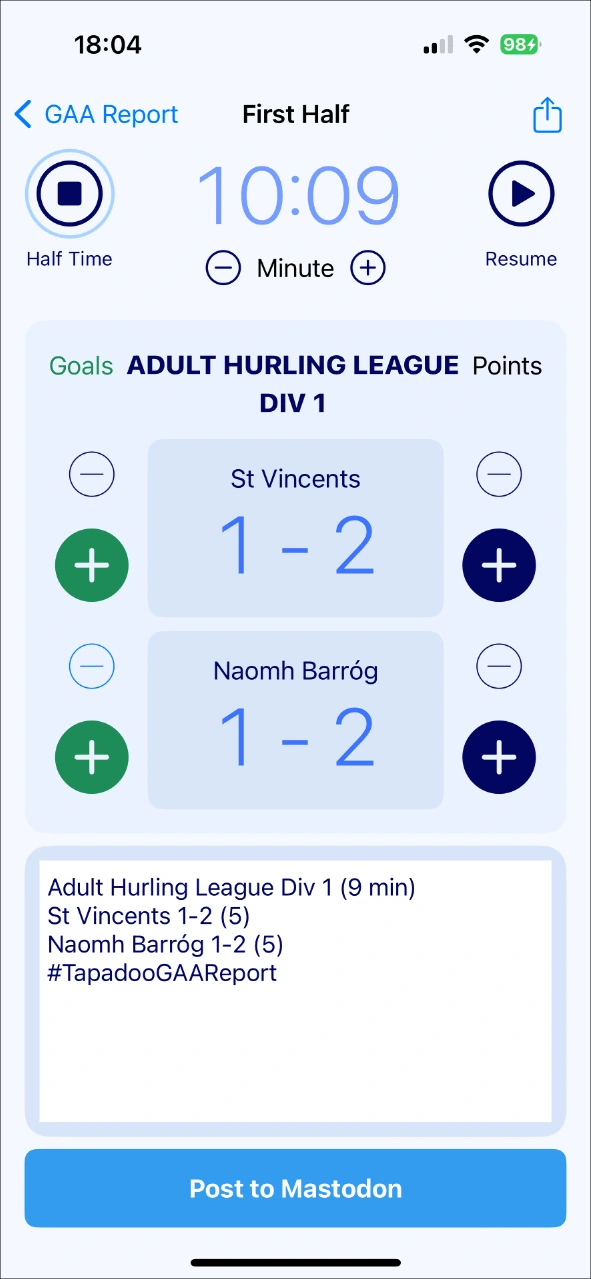Image resolution: width=591 pixels, height=1279 pixels.
Task: Add a point for Naomh Barróg
Action: tap(499, 757)
